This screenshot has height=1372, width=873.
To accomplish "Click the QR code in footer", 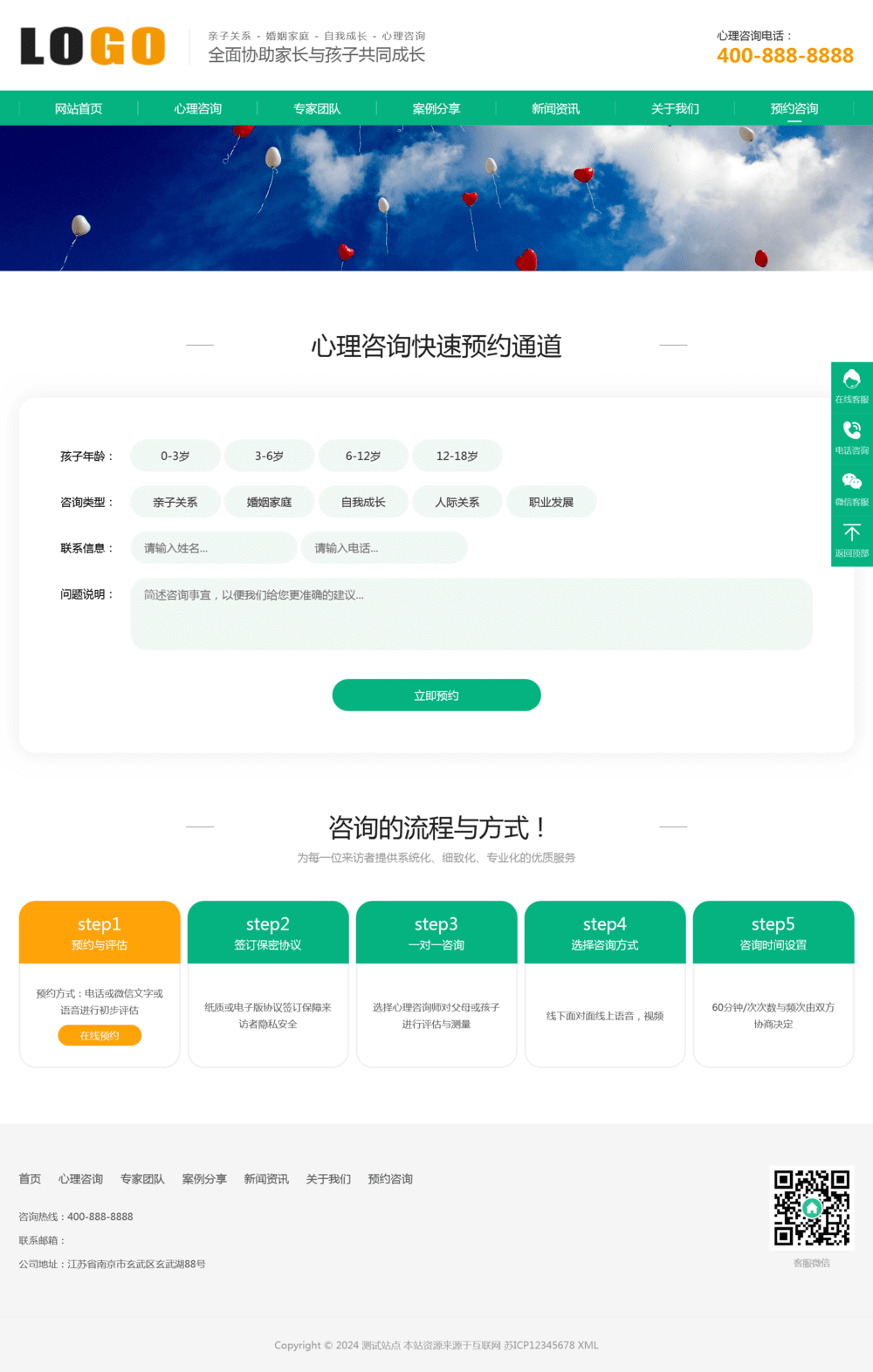I will (811, 1208).
